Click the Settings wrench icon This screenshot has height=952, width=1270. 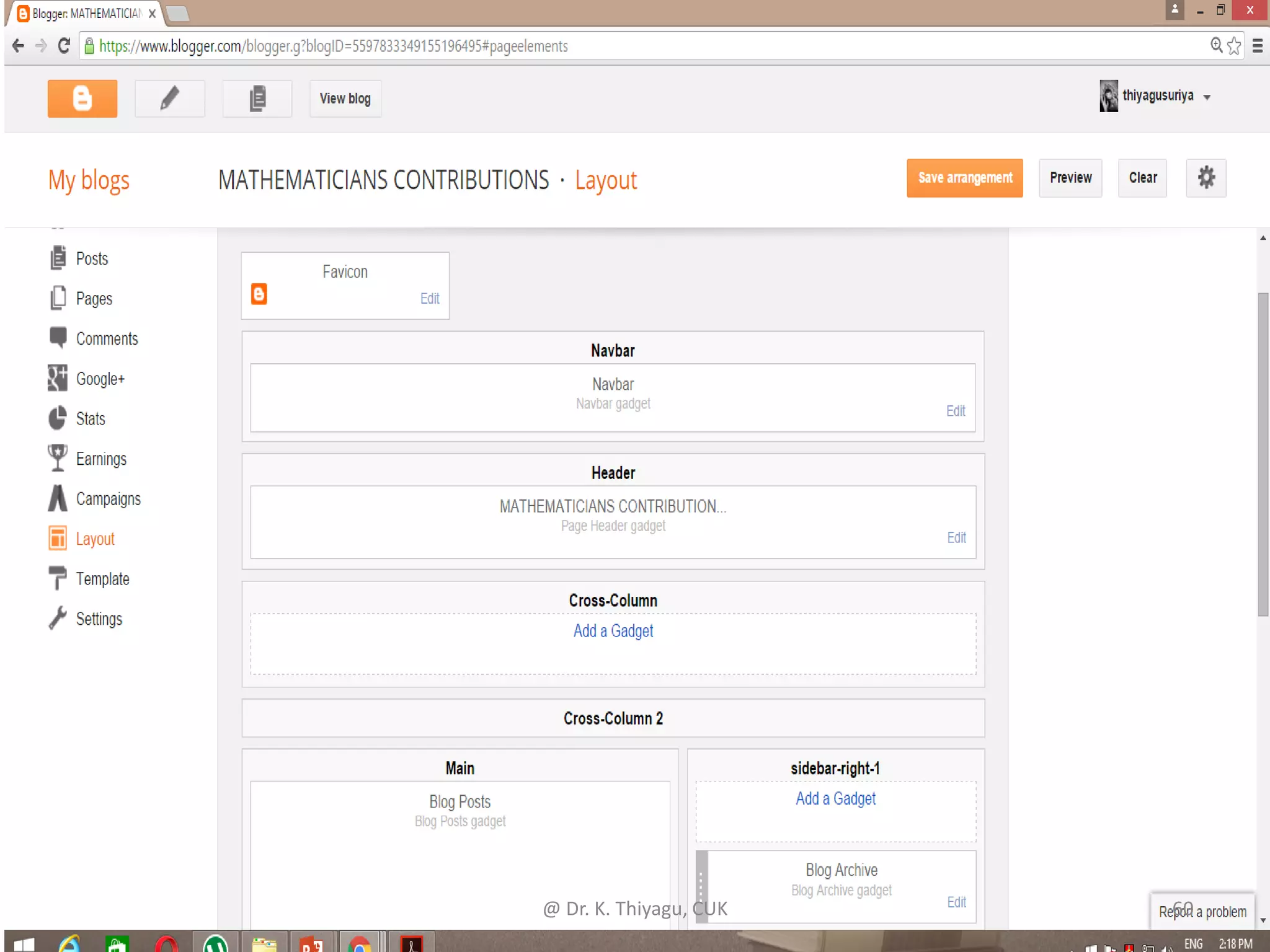(x=58, y=619)
